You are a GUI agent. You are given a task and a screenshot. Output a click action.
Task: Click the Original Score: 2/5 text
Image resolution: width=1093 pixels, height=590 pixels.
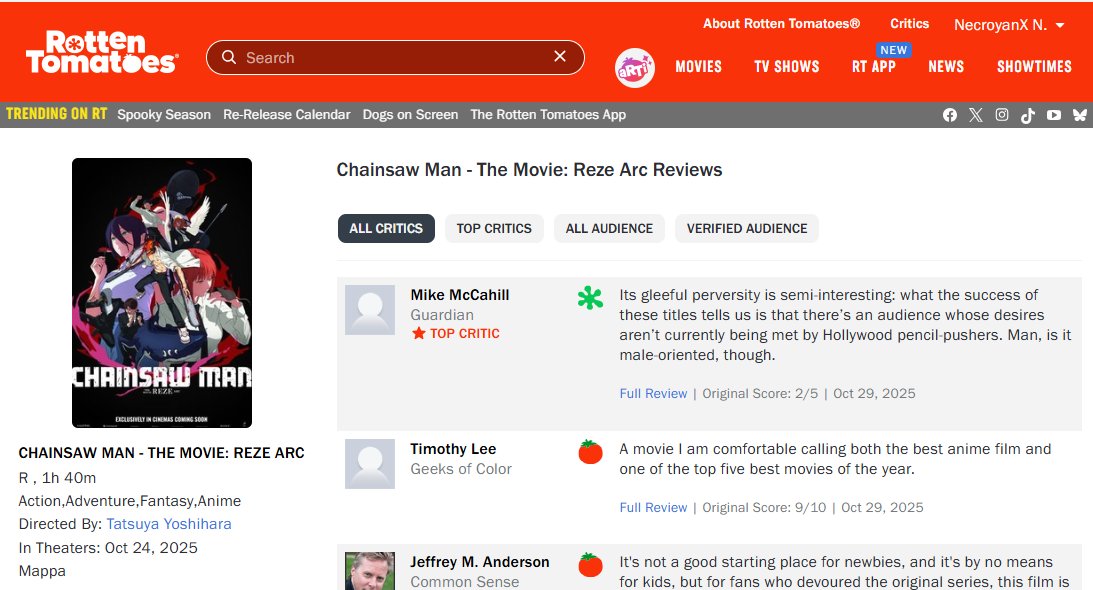(x=760, y=393)
